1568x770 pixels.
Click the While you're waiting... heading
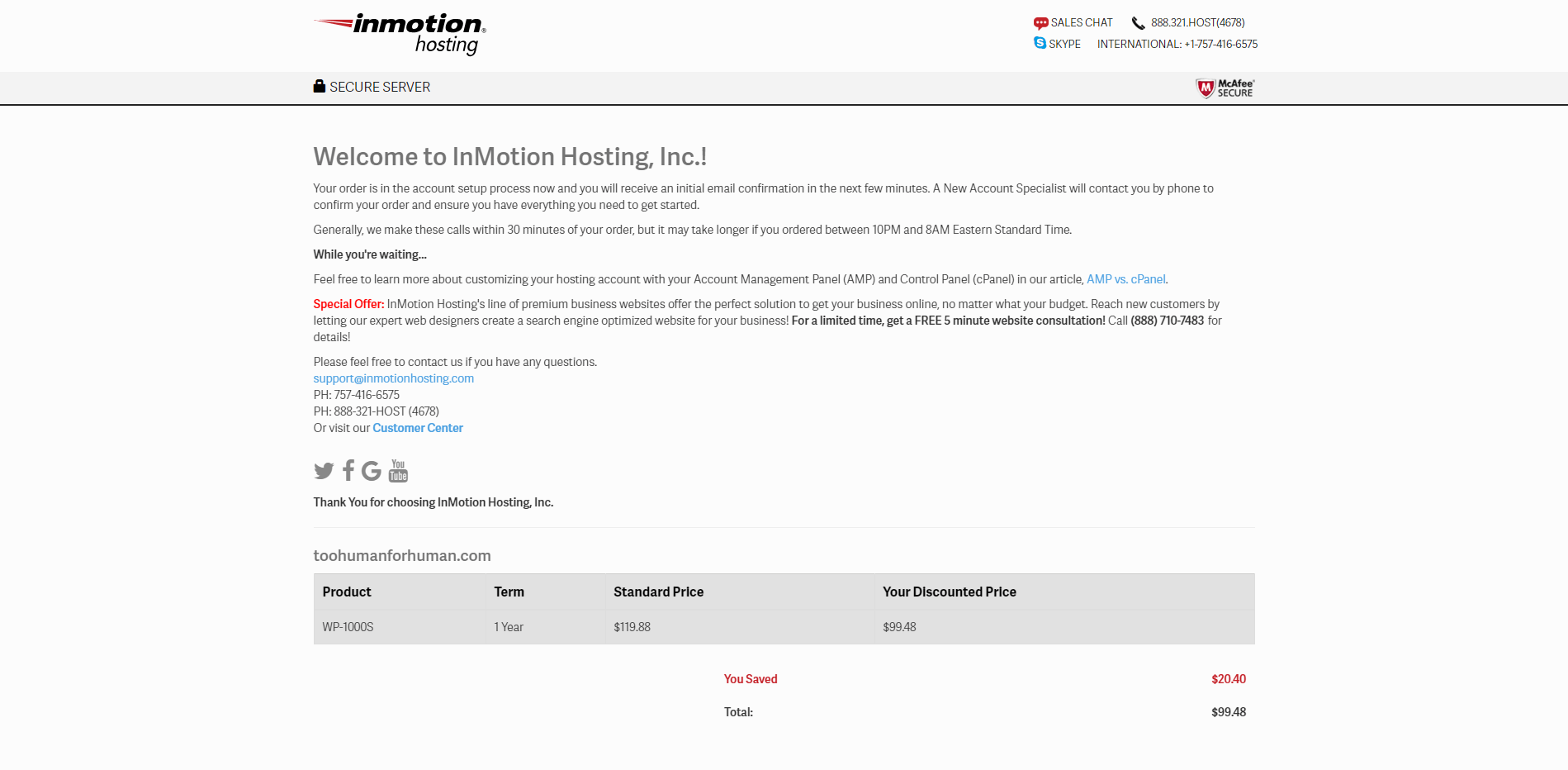click(x=370, y=254)
